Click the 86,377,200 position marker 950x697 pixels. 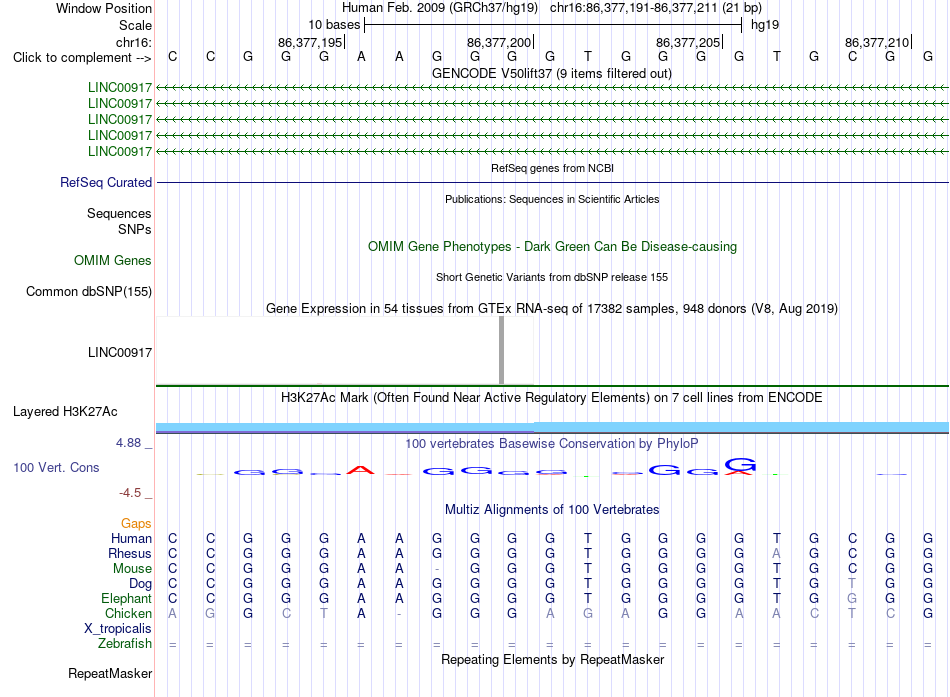499,42
